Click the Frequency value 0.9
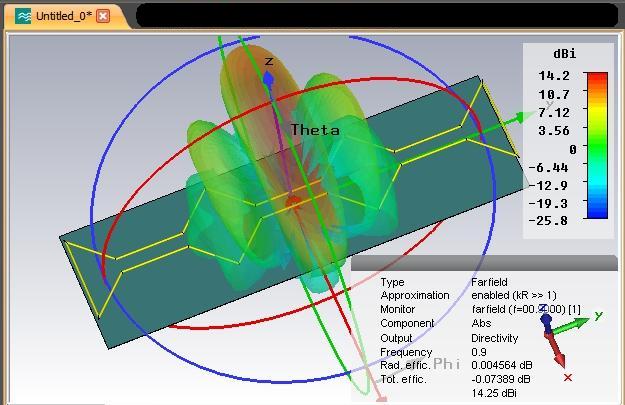The height and width of the screenshot is (405, 625). click(x=479, y=352)
